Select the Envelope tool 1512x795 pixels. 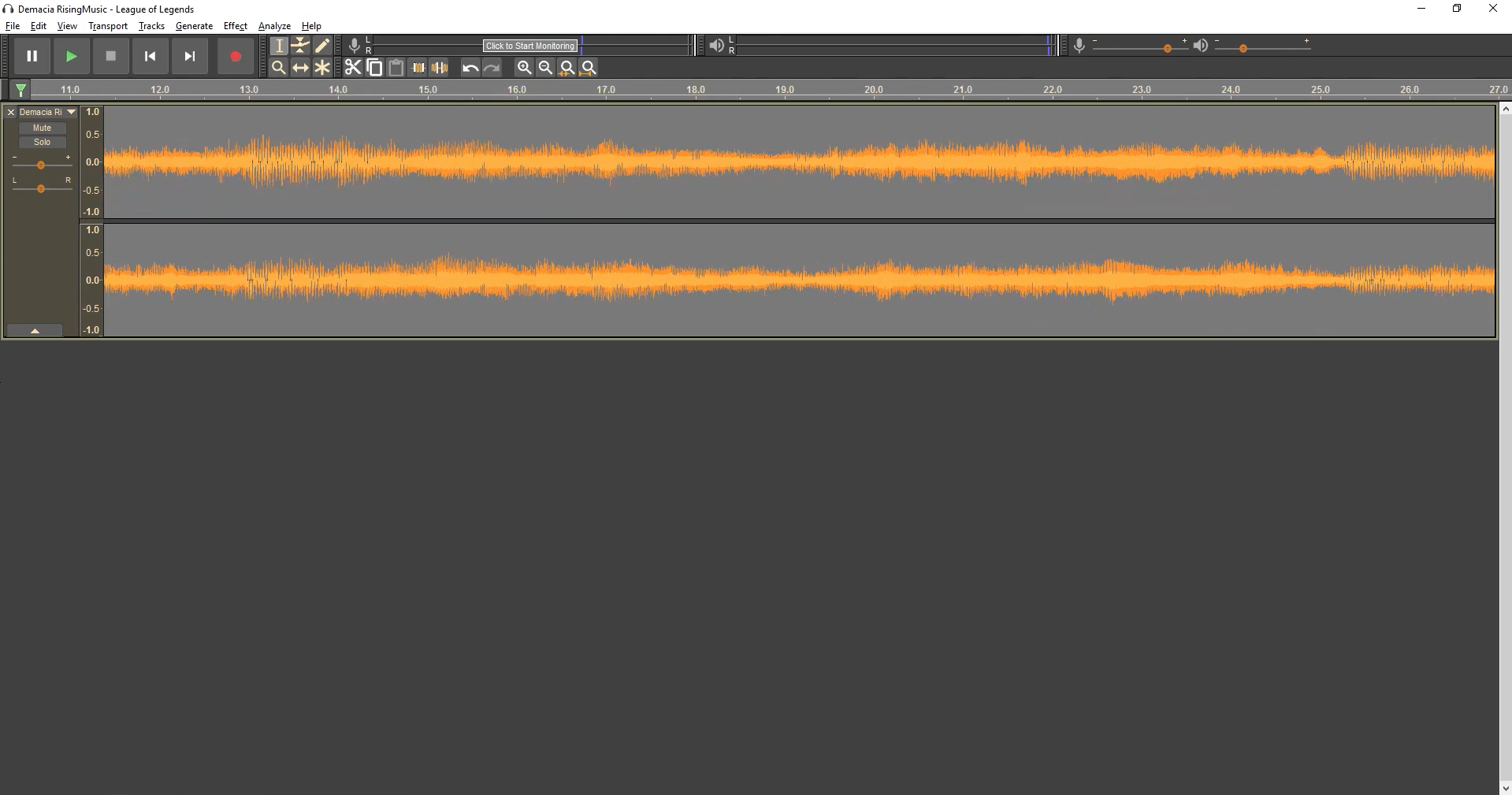(300, 46)
